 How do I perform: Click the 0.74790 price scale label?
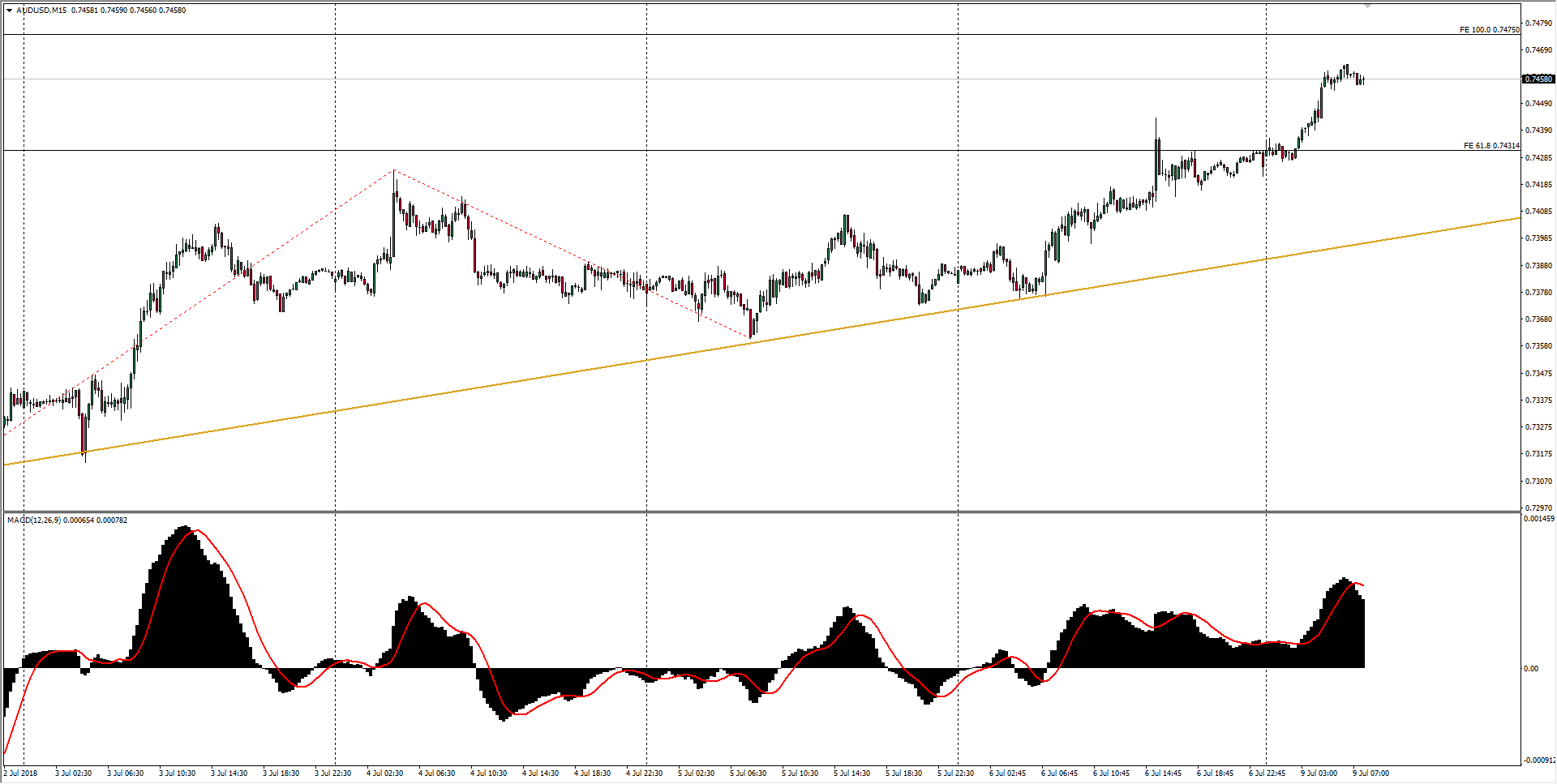(1538, 23)
